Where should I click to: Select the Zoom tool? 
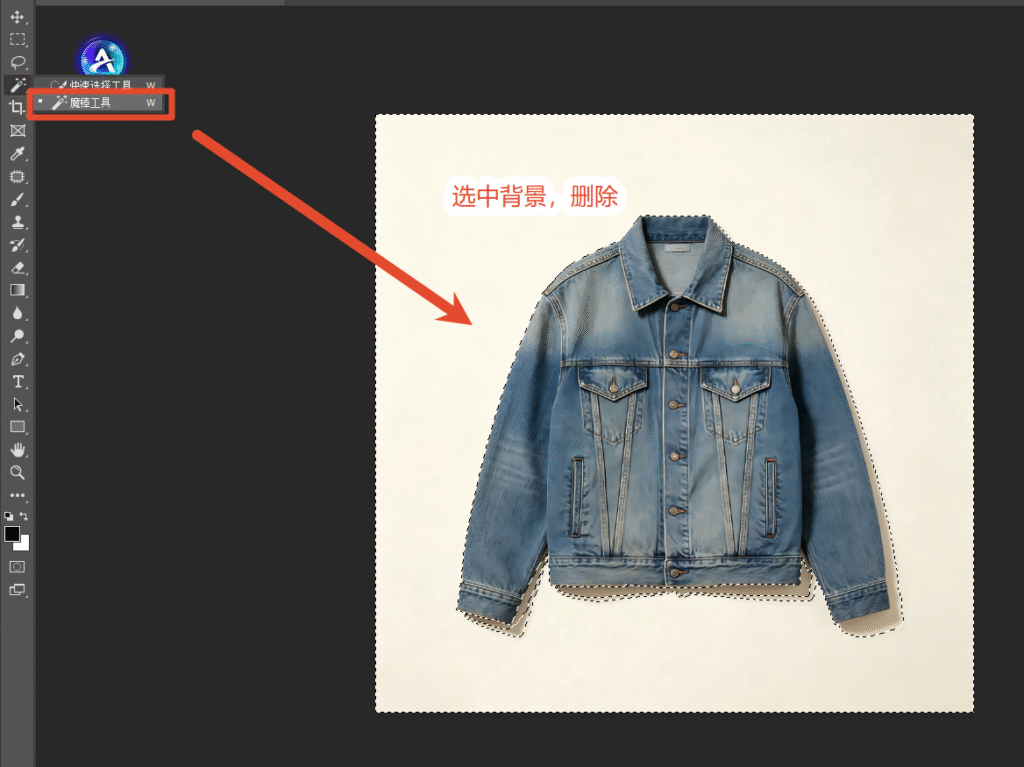tap(18, 472)
